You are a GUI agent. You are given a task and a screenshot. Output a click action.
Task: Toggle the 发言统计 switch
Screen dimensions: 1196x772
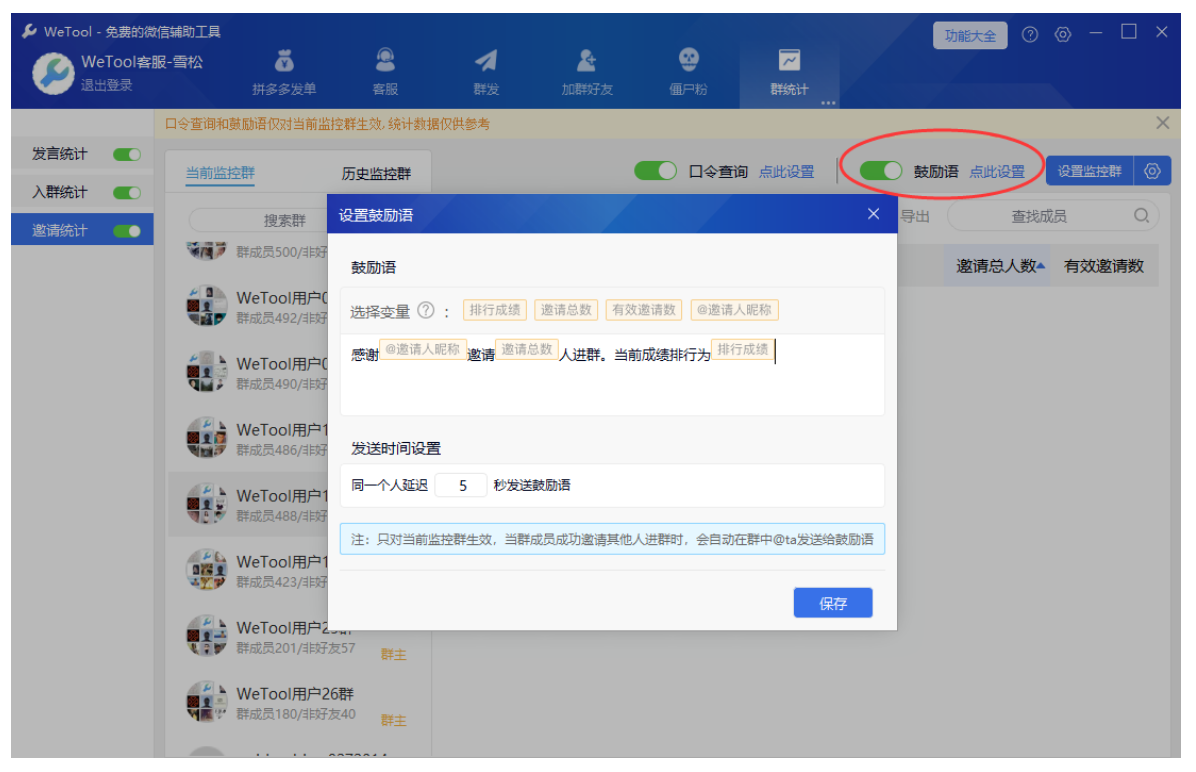127,155
